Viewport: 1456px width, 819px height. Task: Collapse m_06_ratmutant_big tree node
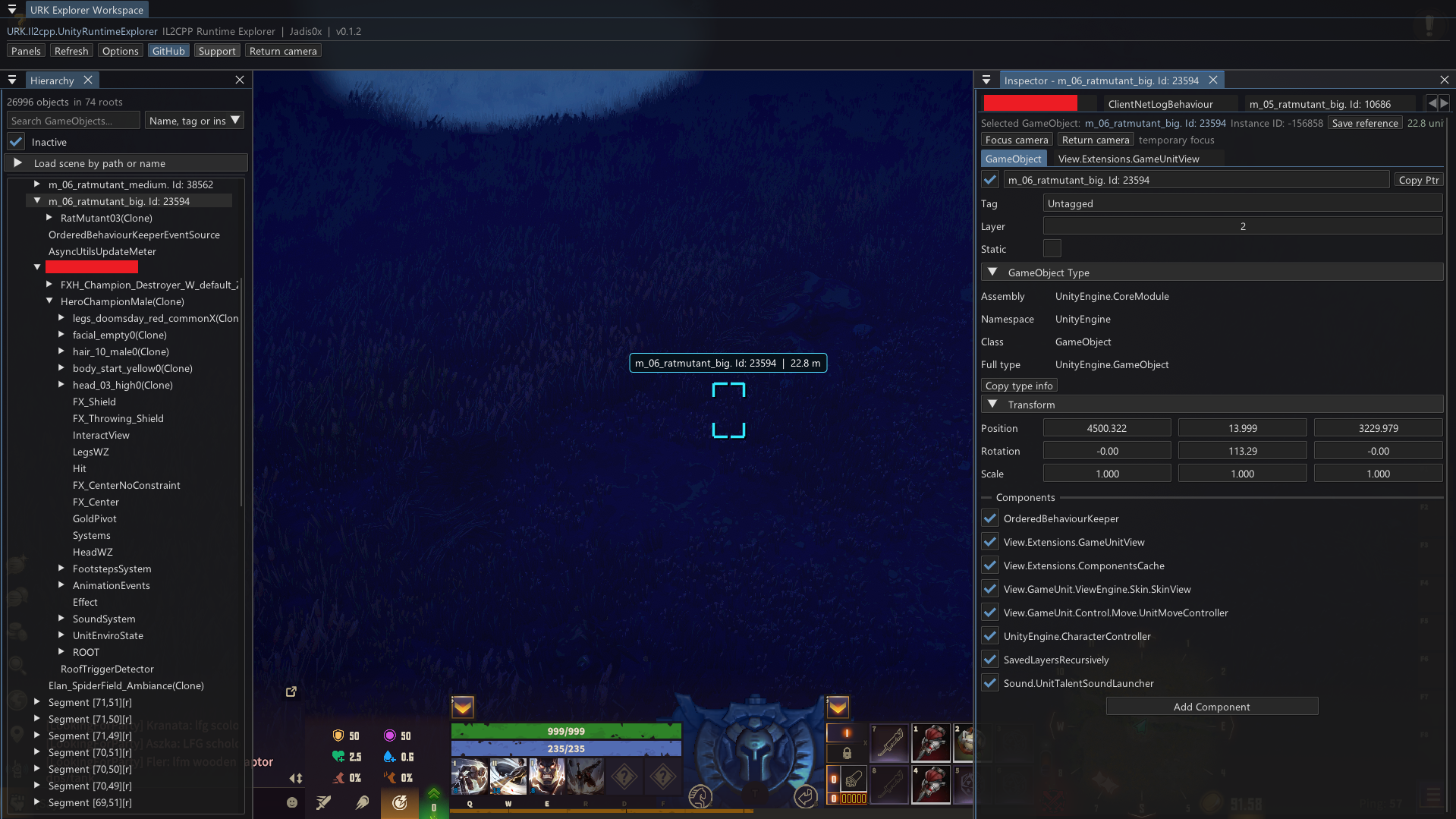tap(37, 201)
